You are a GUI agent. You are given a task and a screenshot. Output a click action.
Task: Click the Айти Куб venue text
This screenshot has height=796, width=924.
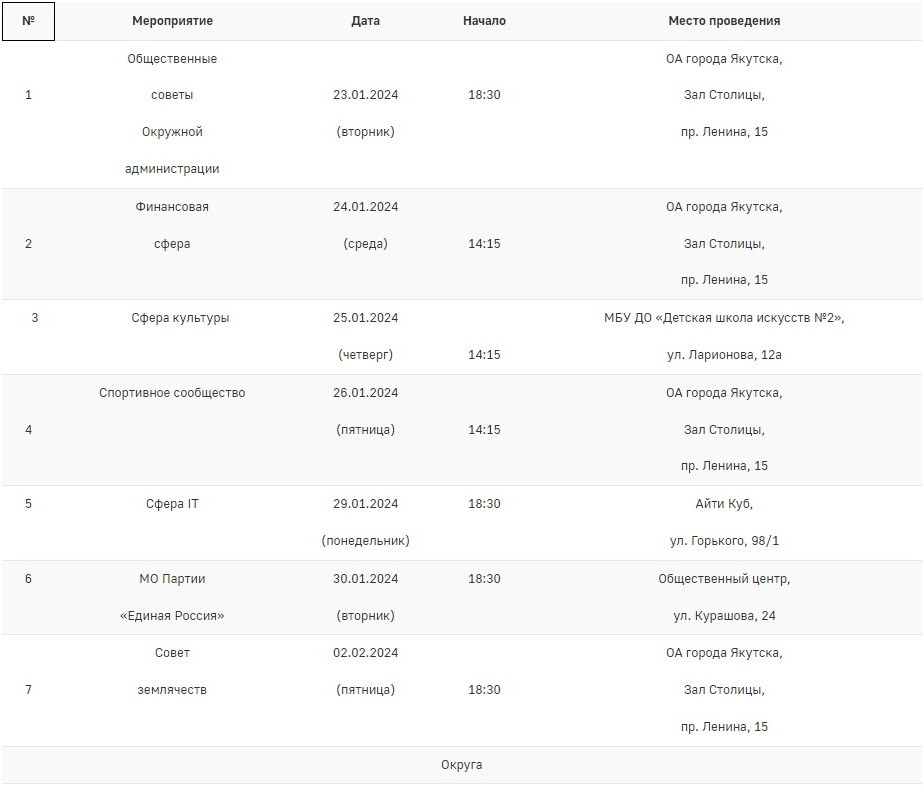click(x=724, y=504)
